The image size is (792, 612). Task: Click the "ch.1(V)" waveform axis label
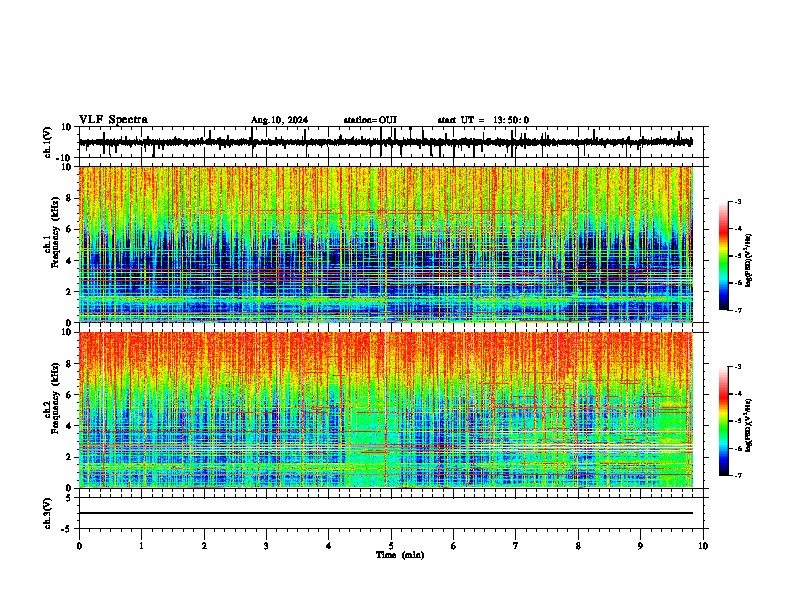[x=48, y=142]
